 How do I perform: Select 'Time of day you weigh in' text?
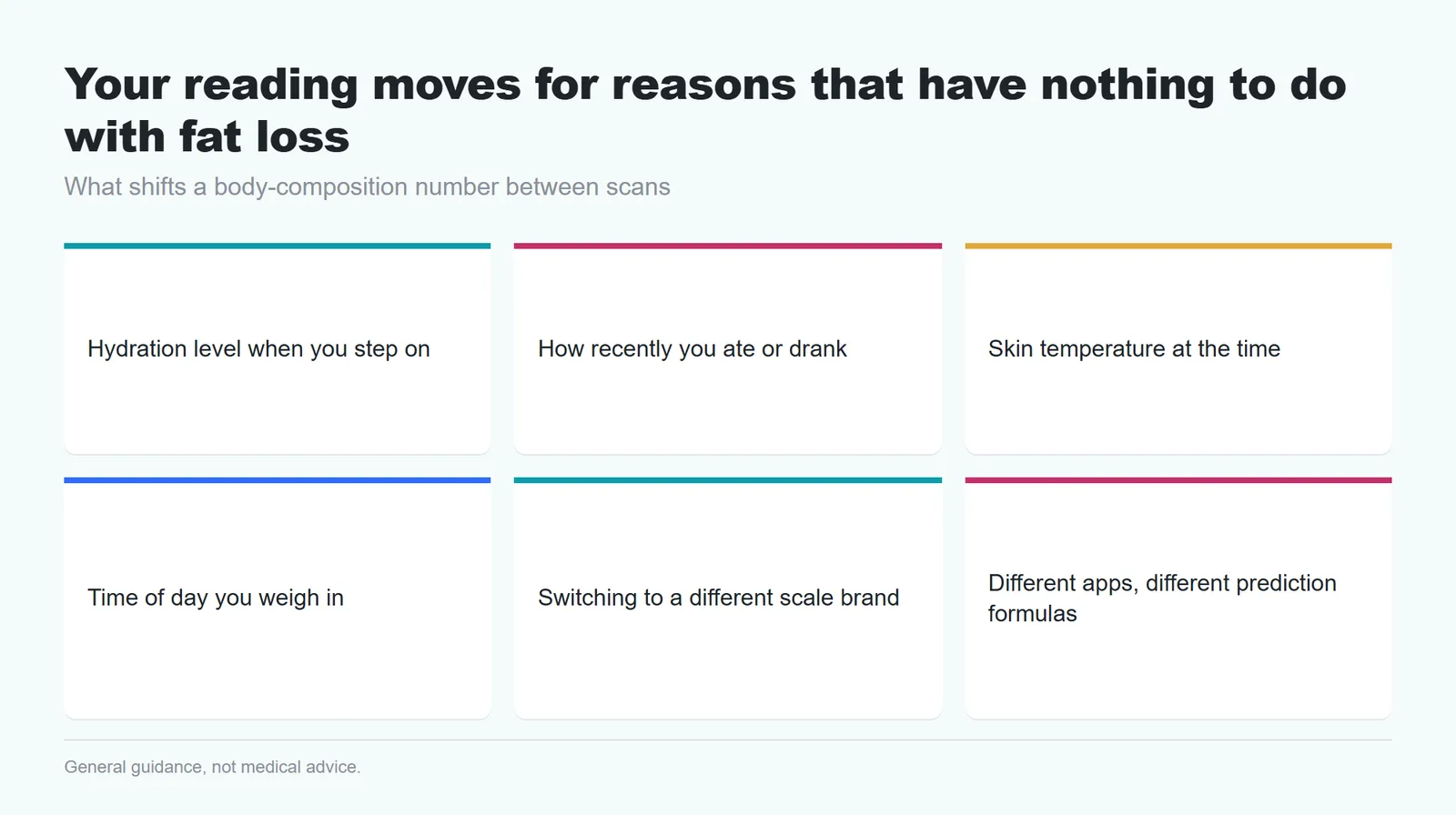pos(216,599)
